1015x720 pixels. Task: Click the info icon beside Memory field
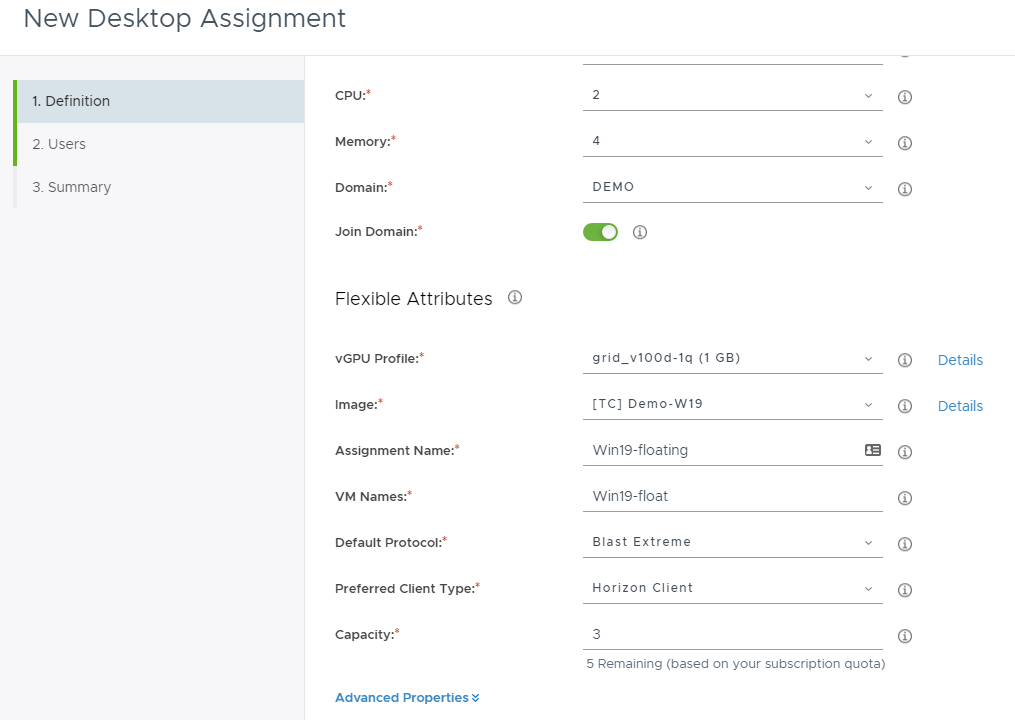click(905, 143)
